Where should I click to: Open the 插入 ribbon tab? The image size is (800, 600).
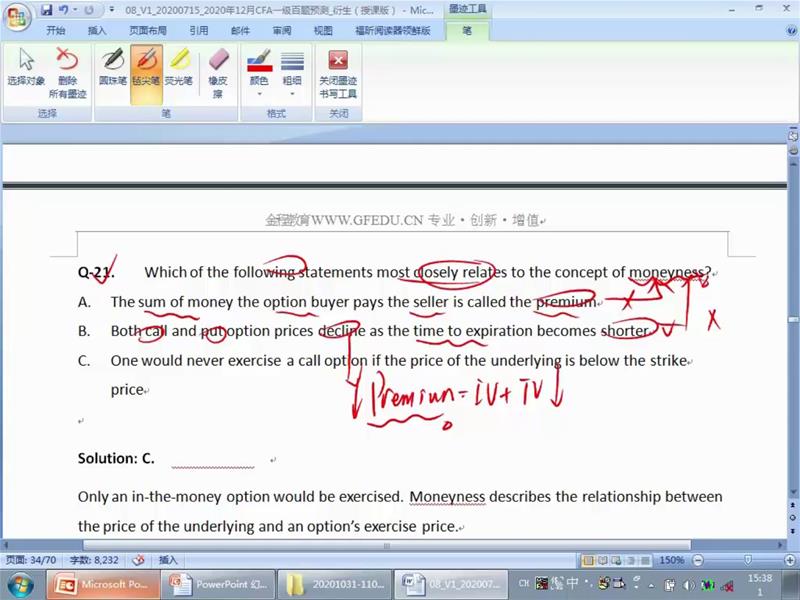click(97, 31)
